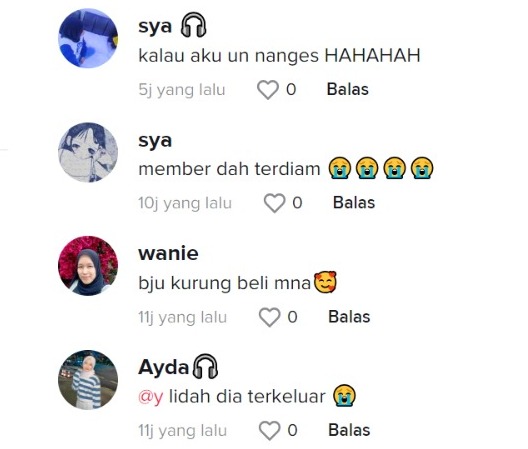Open the first sya username with headphones
This screenshot has width=528, height=449.
coord(172,26)
